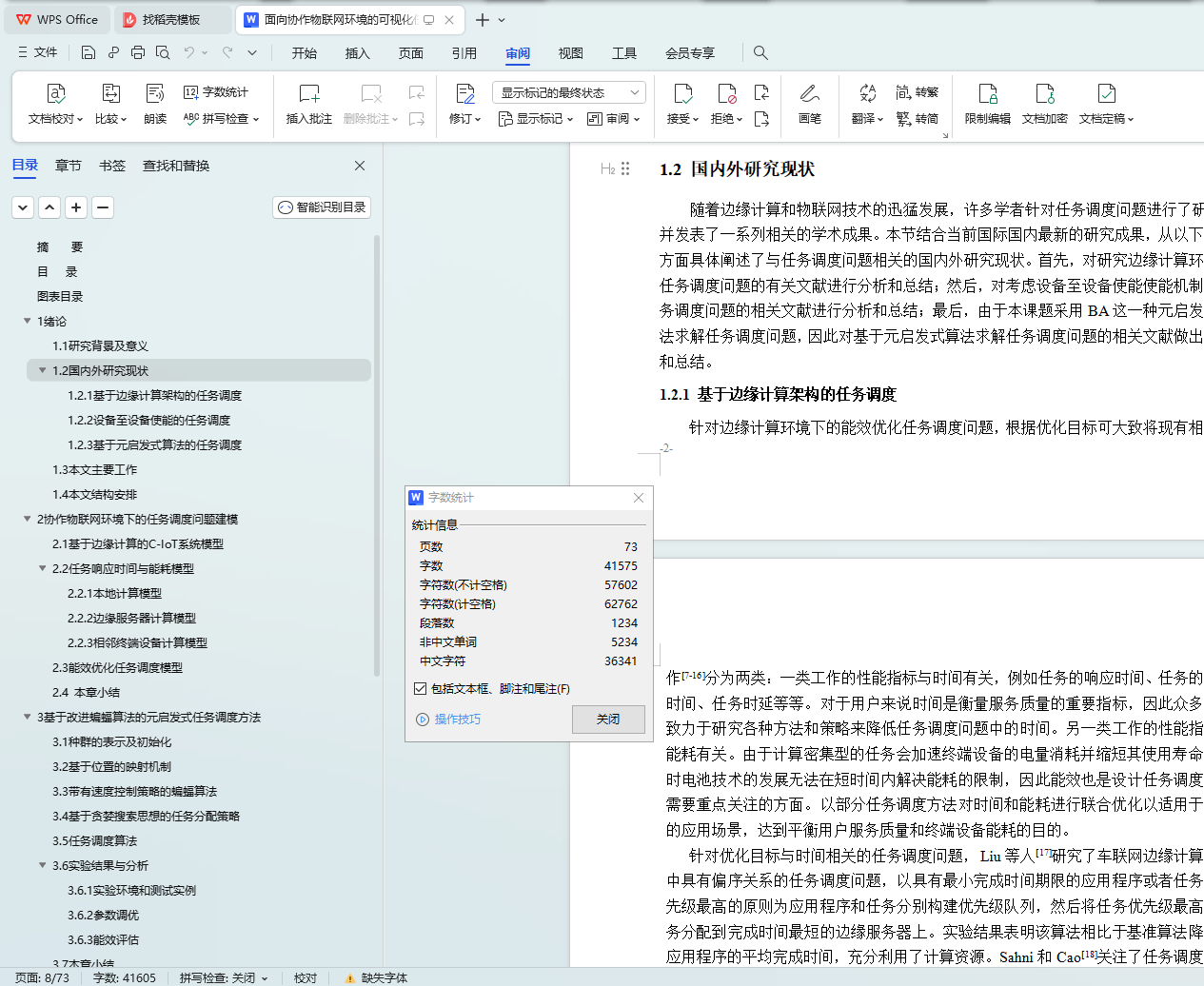
Task: Open the 文件 menu
Action: click(38, 52)
